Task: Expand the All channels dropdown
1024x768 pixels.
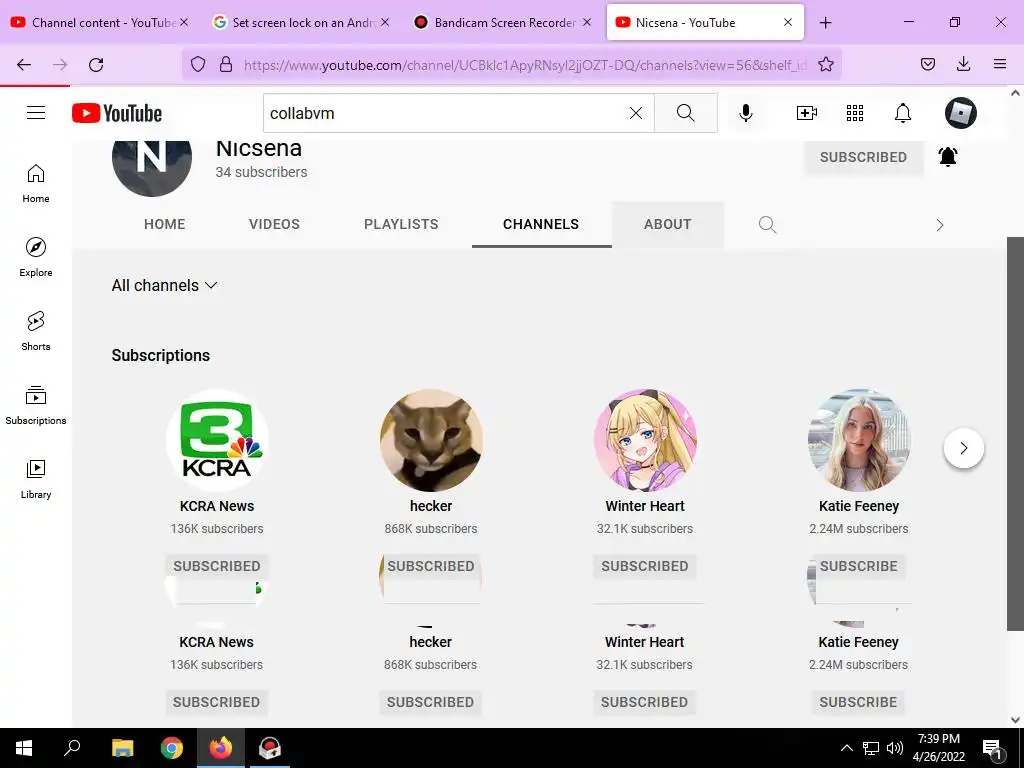Action: coord(164,285)
